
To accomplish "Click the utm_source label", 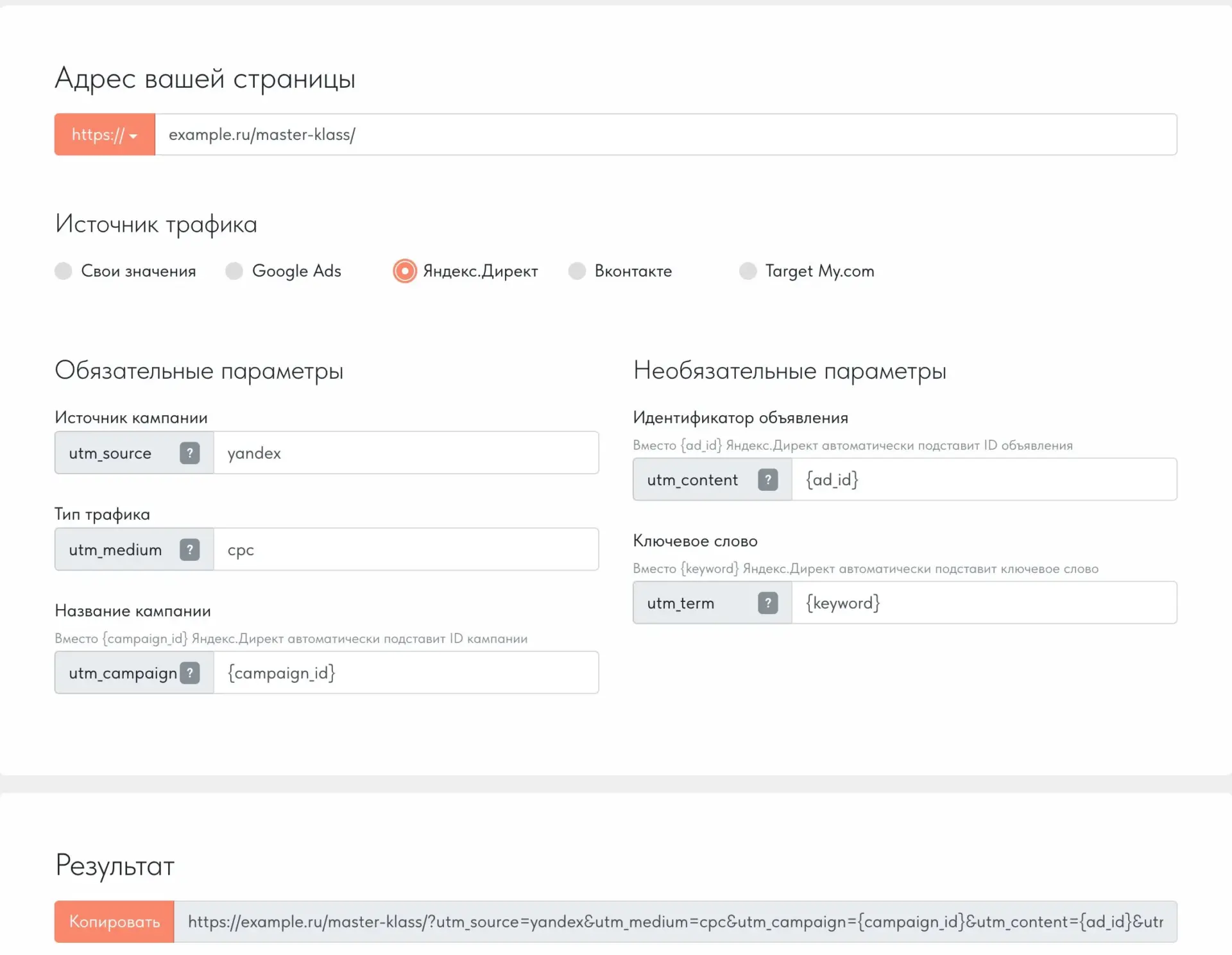I will pos(110,454).
